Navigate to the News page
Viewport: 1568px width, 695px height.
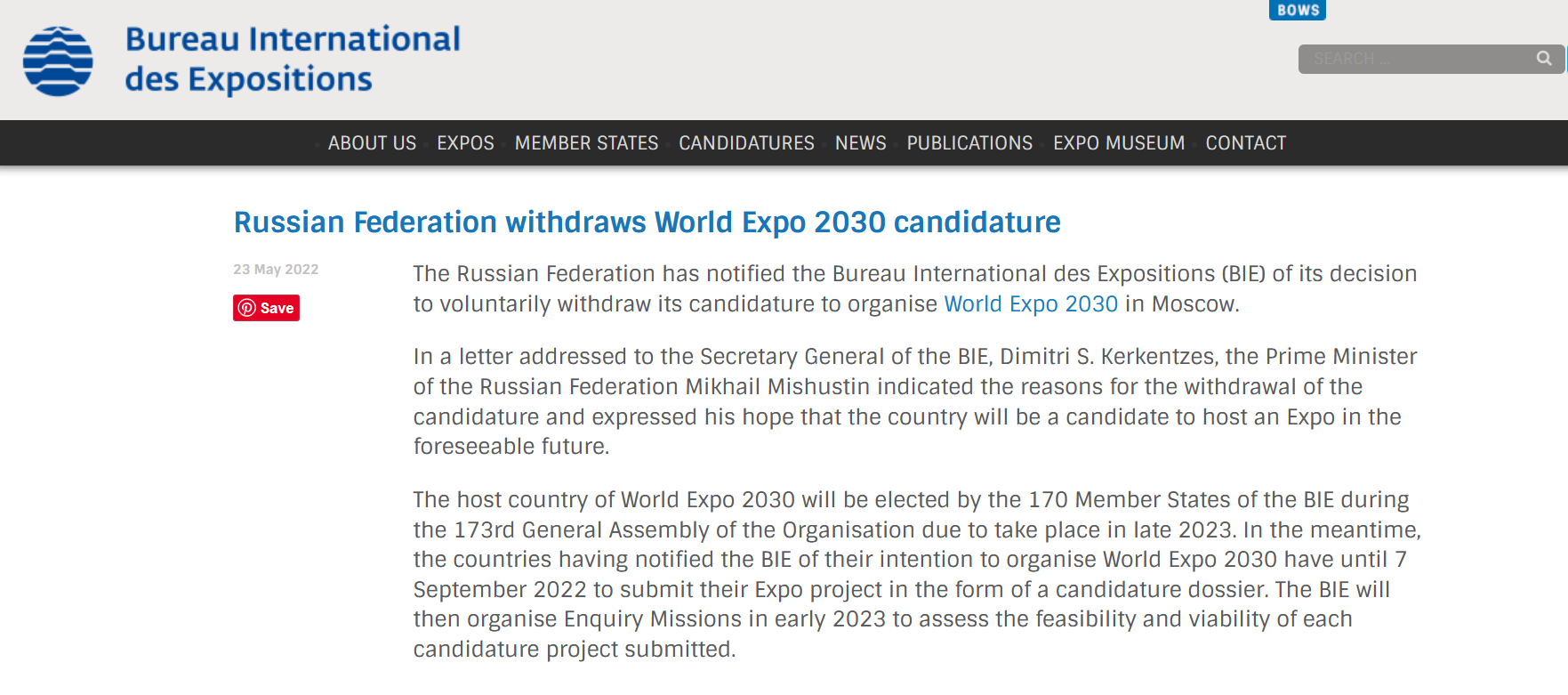click(x=860, y=143)
